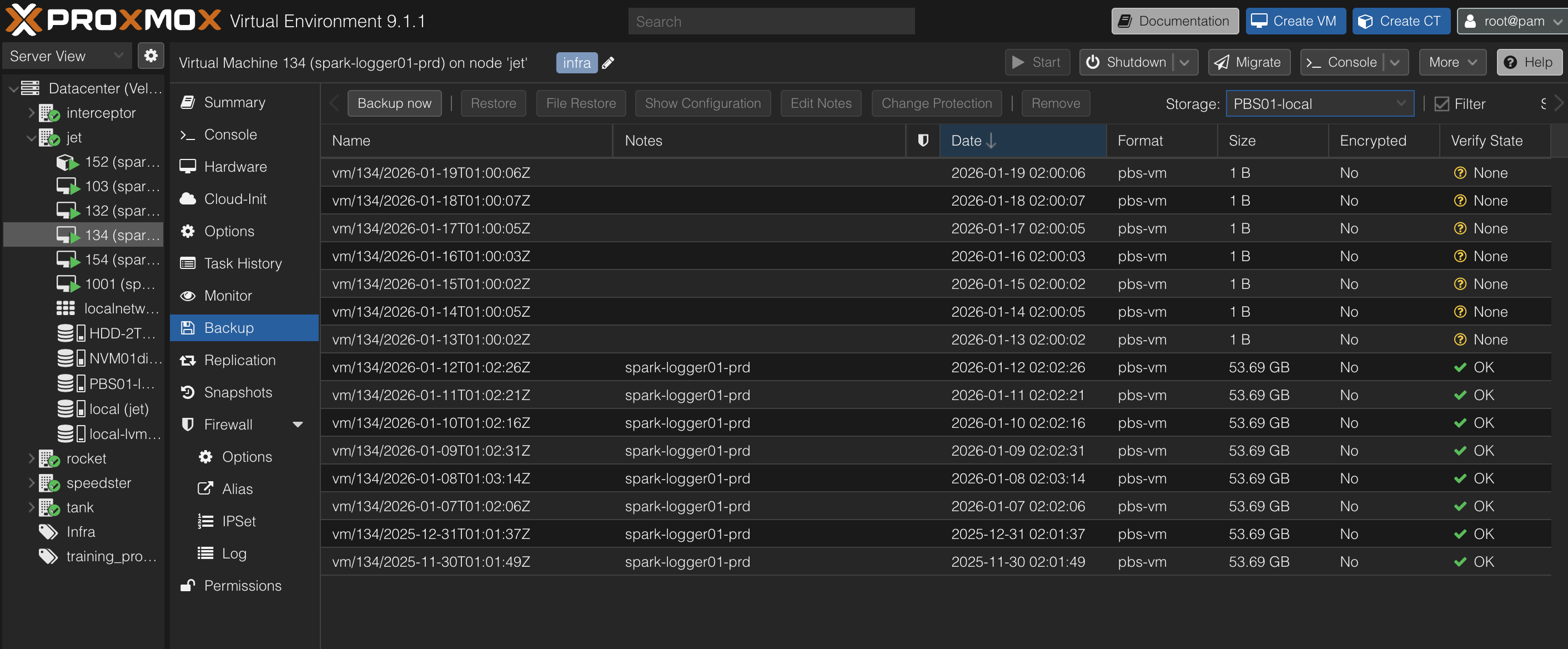Image resolution: width=1568 pixels, height=649 pixels.
Task: Select VM 134 in the server tree
Action: [x=83, y=234]
